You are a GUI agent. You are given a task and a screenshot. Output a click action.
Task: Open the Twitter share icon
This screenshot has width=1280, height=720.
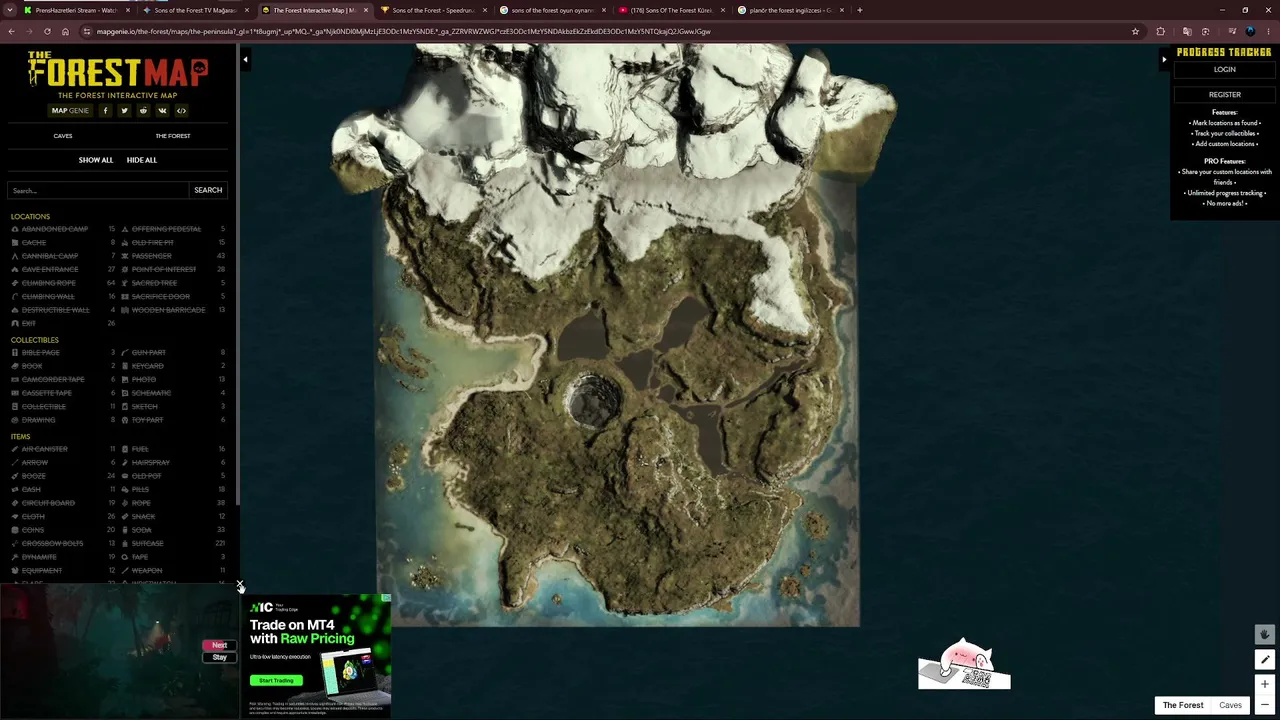click(124, 111)
